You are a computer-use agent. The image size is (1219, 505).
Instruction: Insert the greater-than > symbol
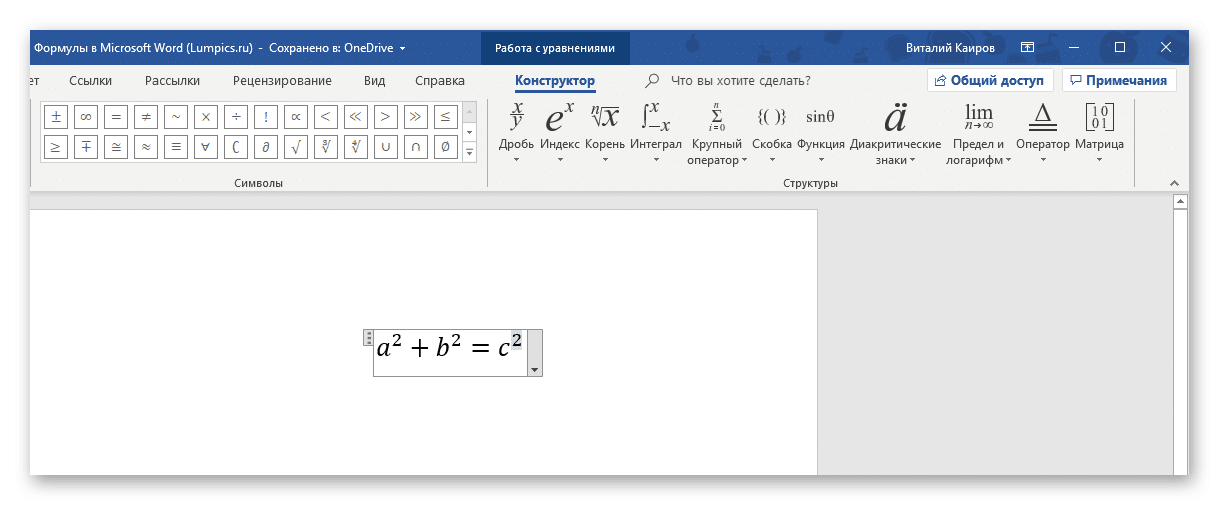386,116
